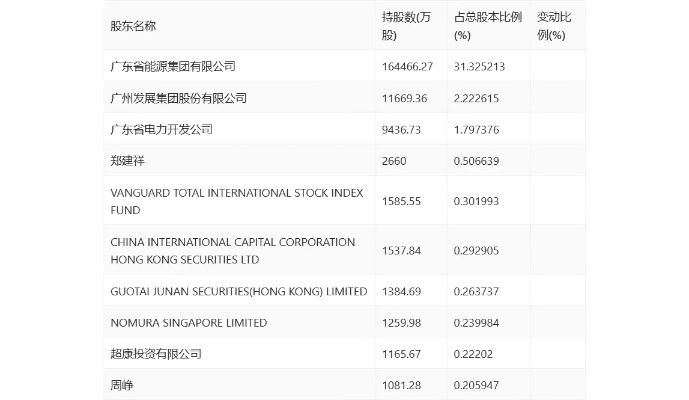Viewport: 689px width, 400px height.
Task: Select GUOTAI JUNAN SECURITIES(HONG KONG) LIMITED
Action: (238, 292)
